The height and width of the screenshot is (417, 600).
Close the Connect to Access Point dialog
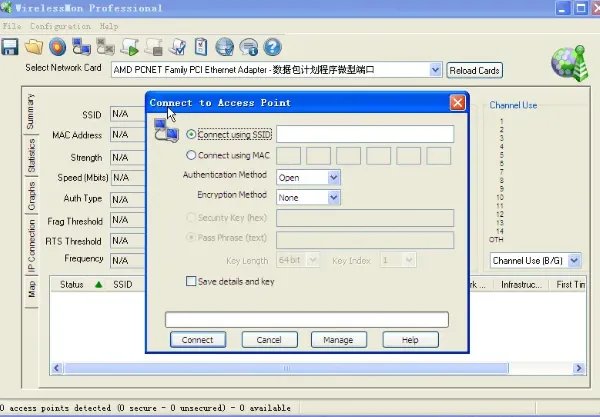tap(457, 103)
